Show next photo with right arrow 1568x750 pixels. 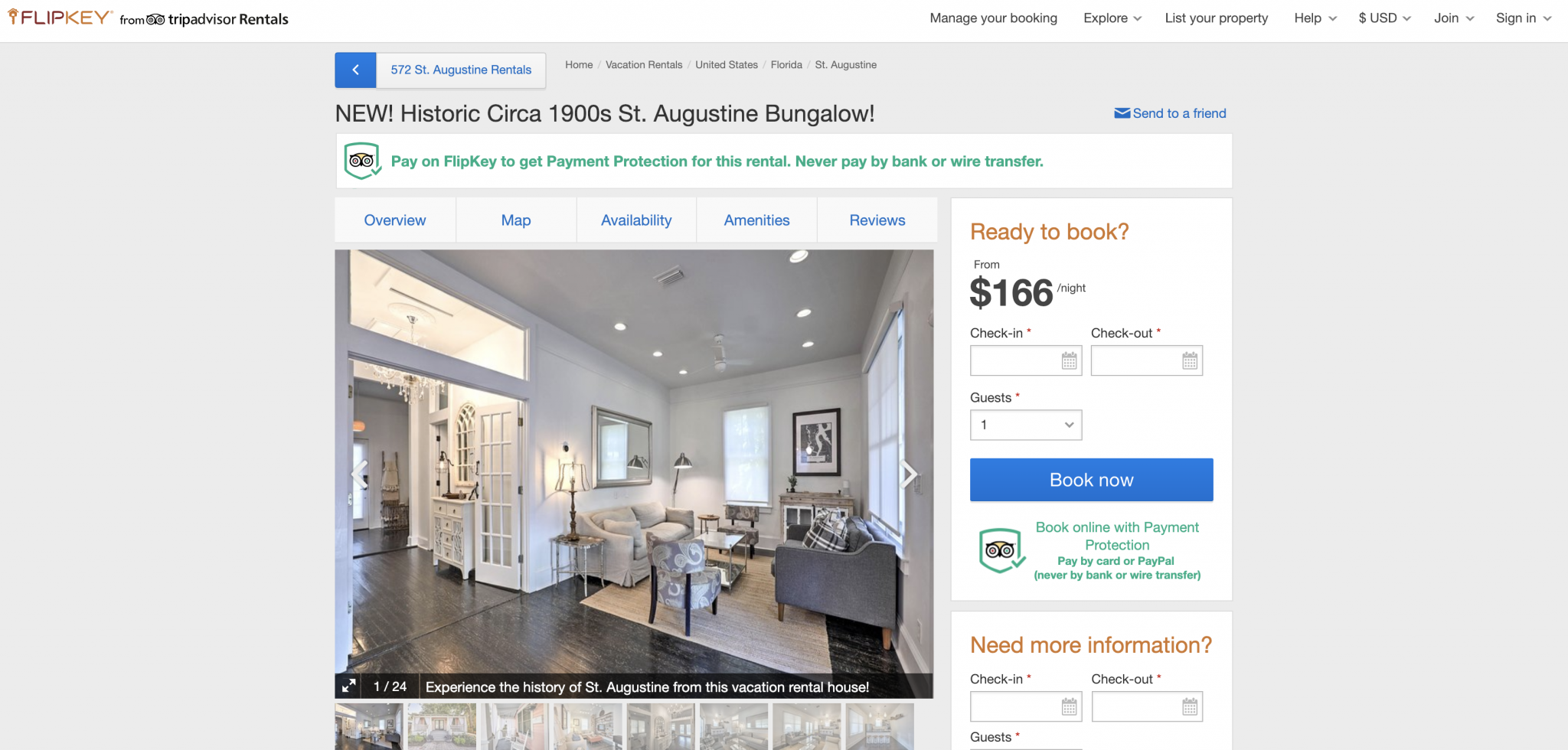(x=908, y=474)
